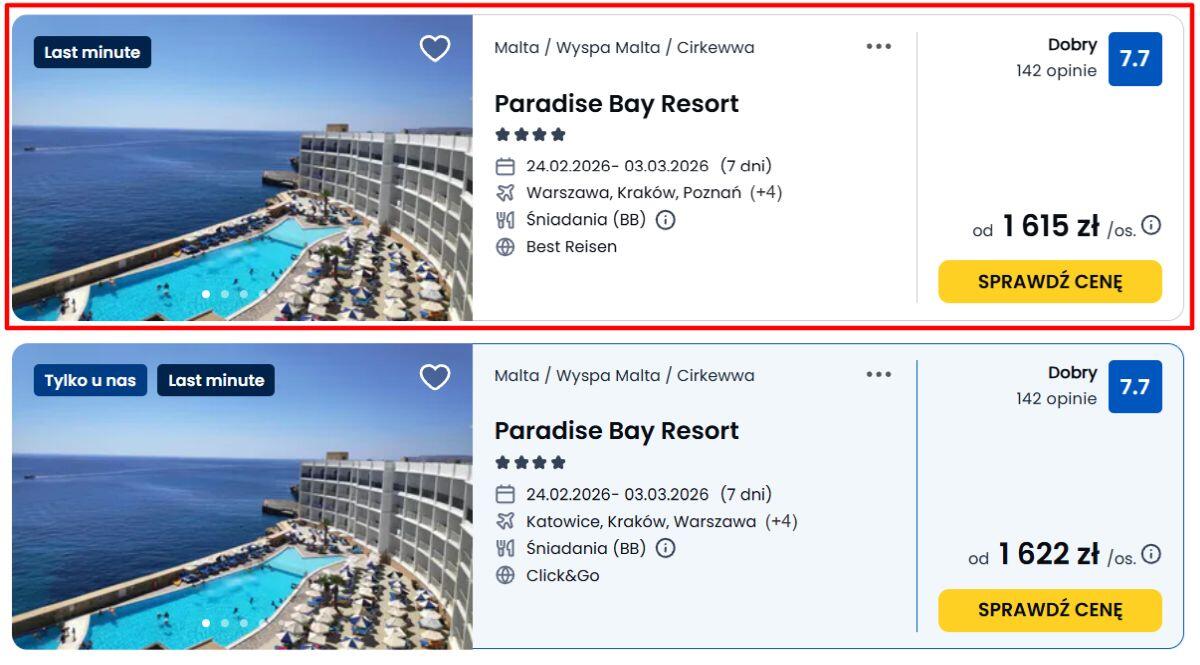Click price info icon beside 1 615 zł

[1151, 225]
